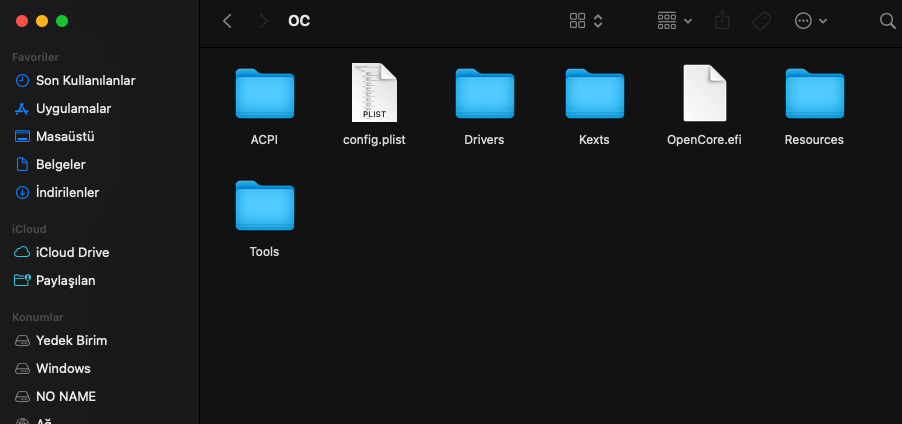The height and width of the screenshot is (424, 902).
Task: Click the OpenCore.efi file name label
Action: pyautogui.click(x=704, y=140)
